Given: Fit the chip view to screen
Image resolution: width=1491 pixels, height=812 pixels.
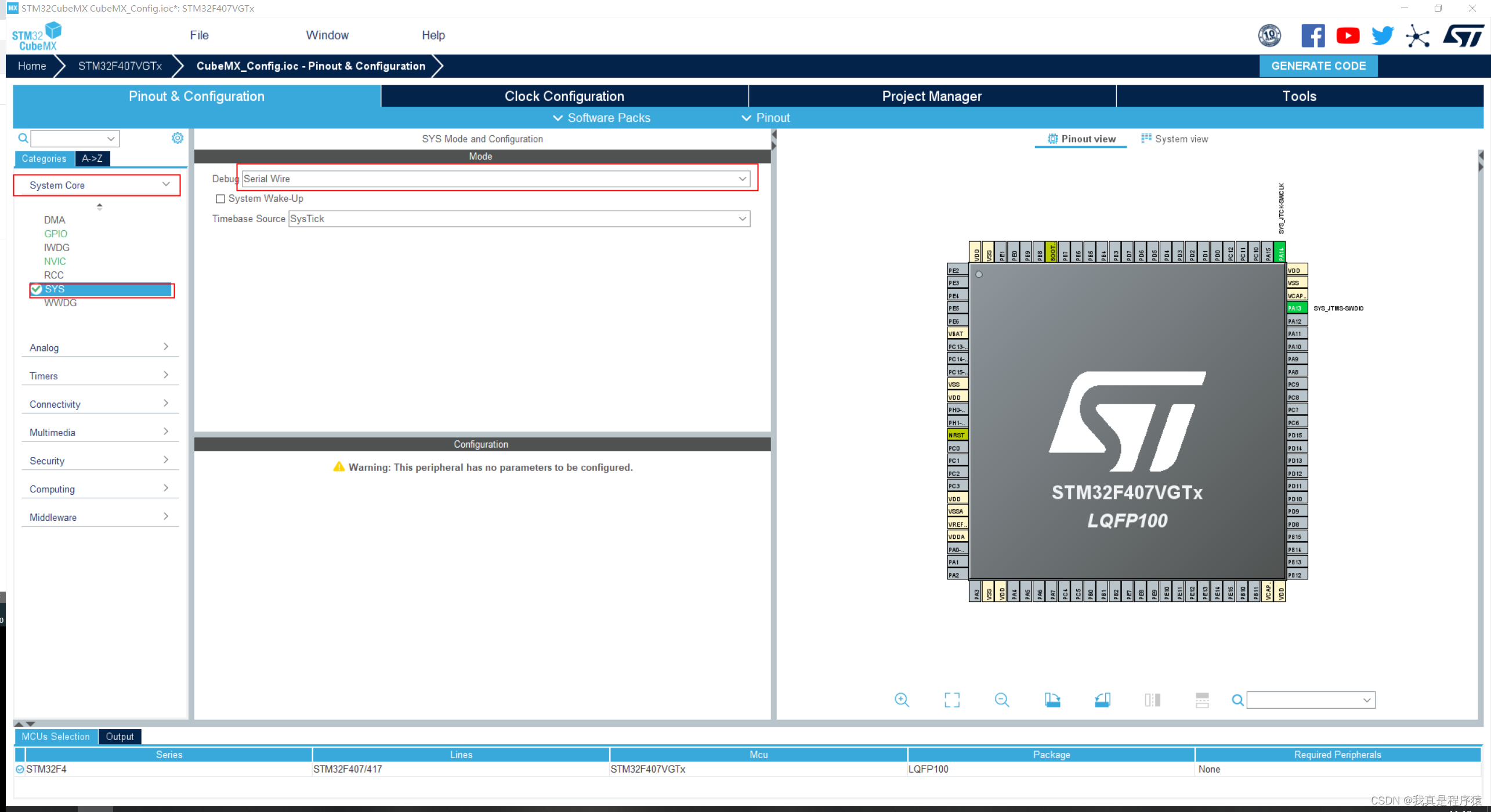Looking at the screenshot, I should point(951,700).
